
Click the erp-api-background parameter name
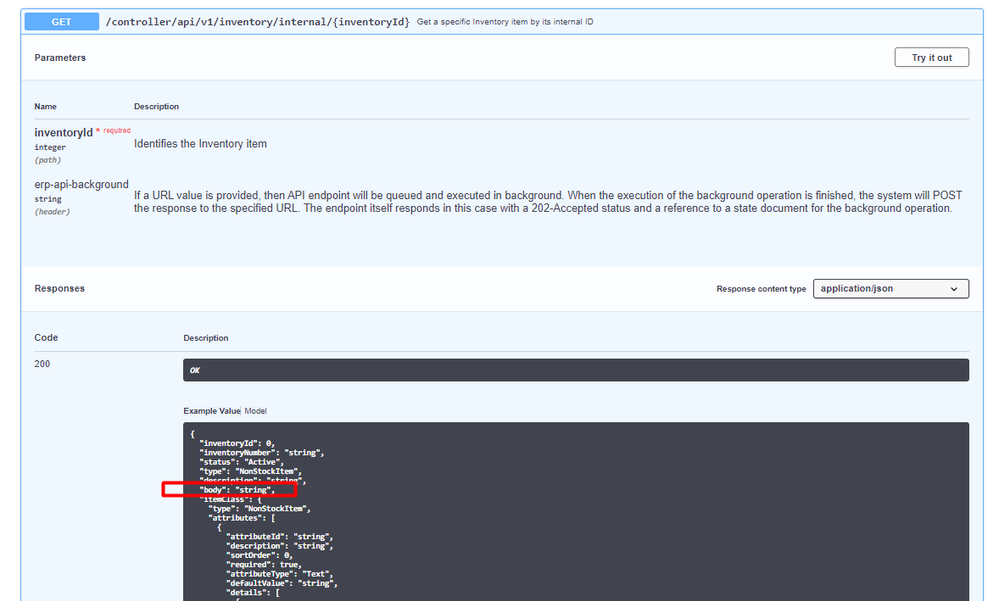[82, 184]
